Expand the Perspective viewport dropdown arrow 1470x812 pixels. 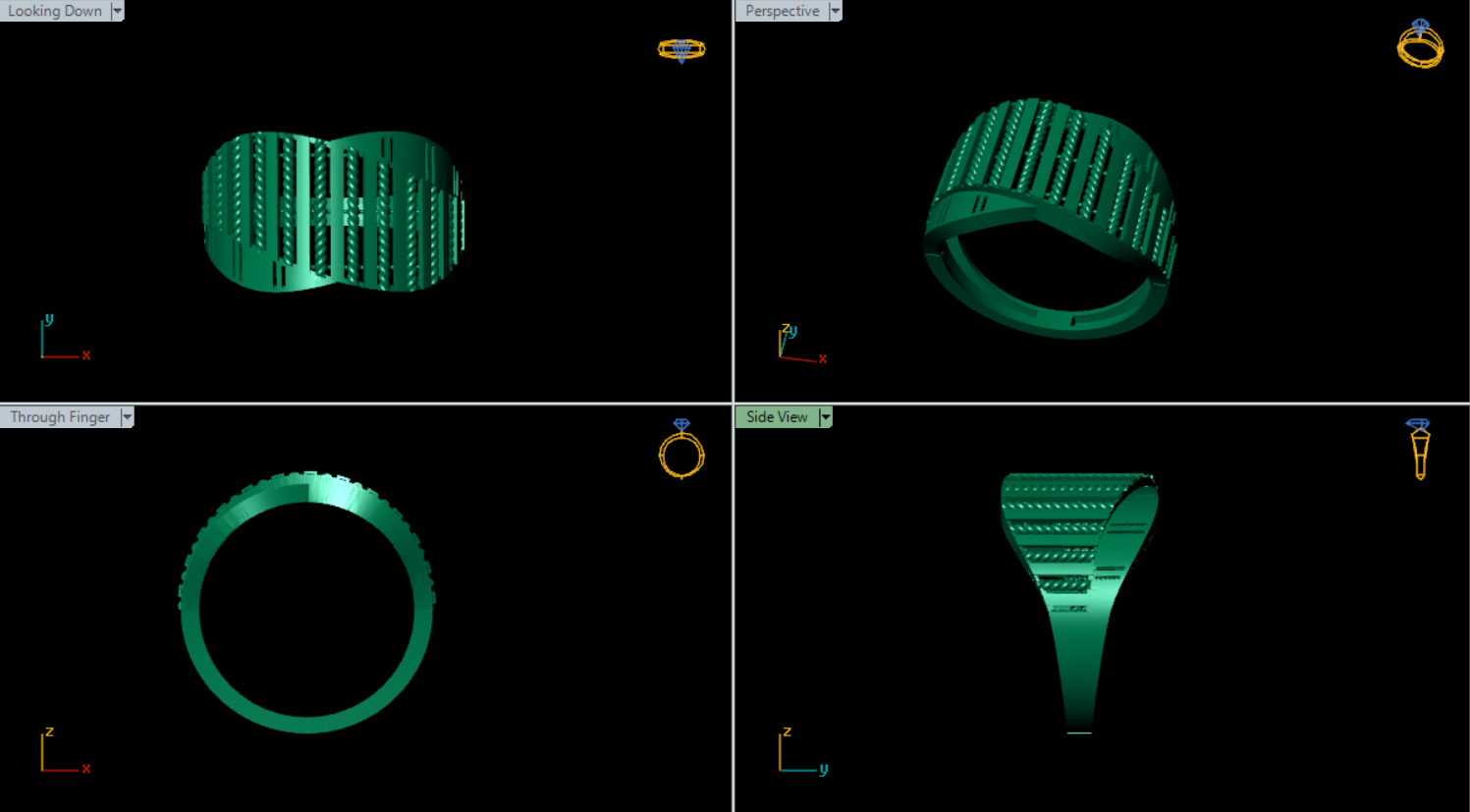836,11
